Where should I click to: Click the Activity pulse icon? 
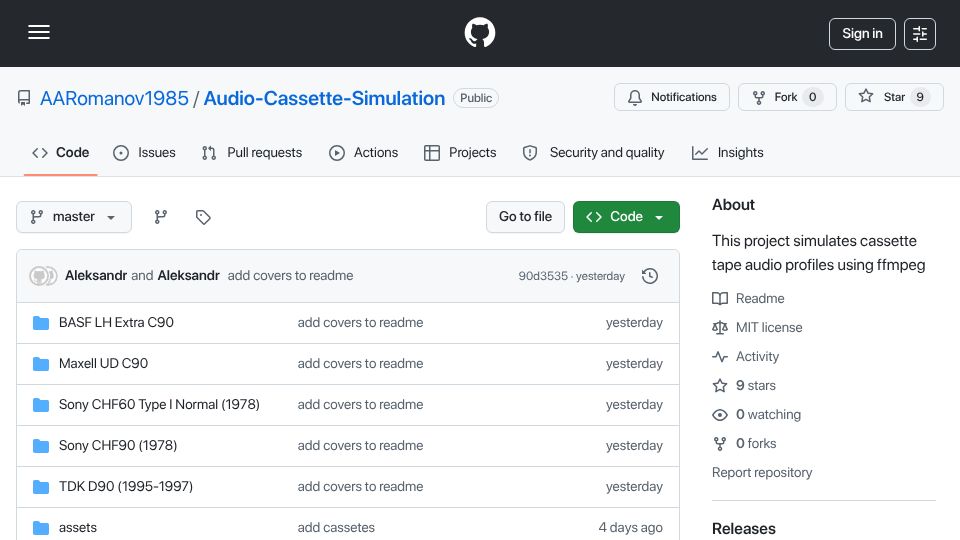click(x=720, y=356)
